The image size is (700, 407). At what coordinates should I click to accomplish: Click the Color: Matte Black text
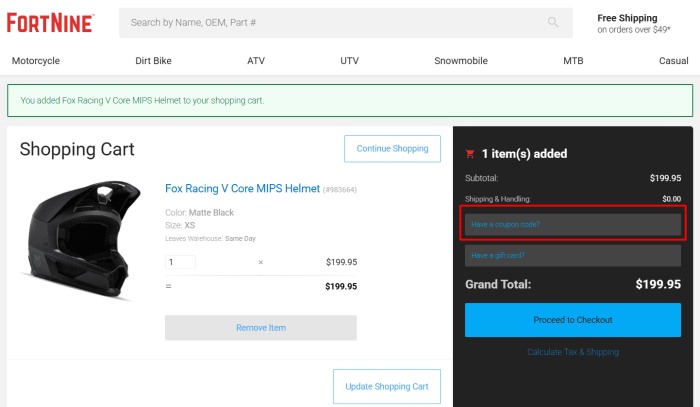pos(200,212)
